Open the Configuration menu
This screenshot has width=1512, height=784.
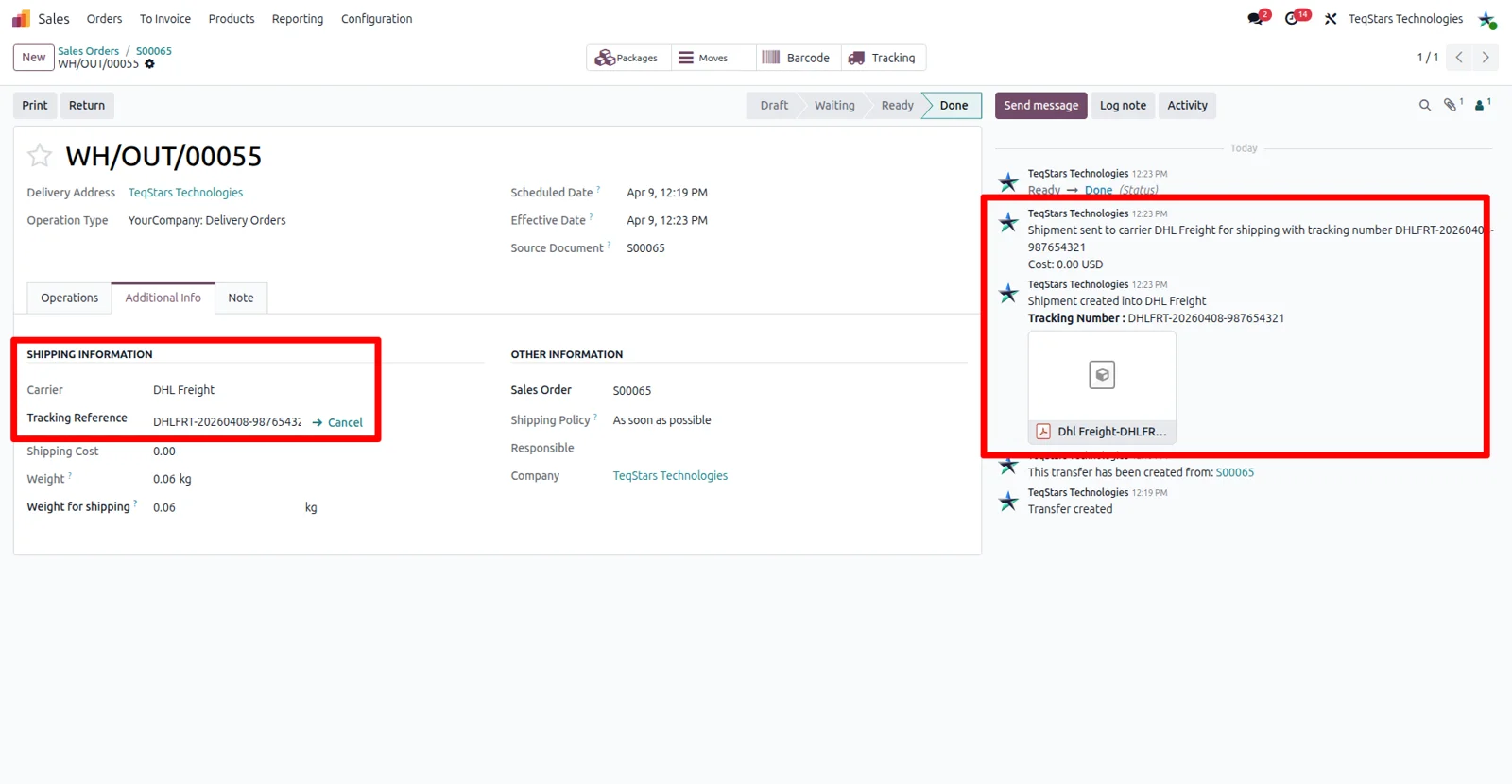377,19
